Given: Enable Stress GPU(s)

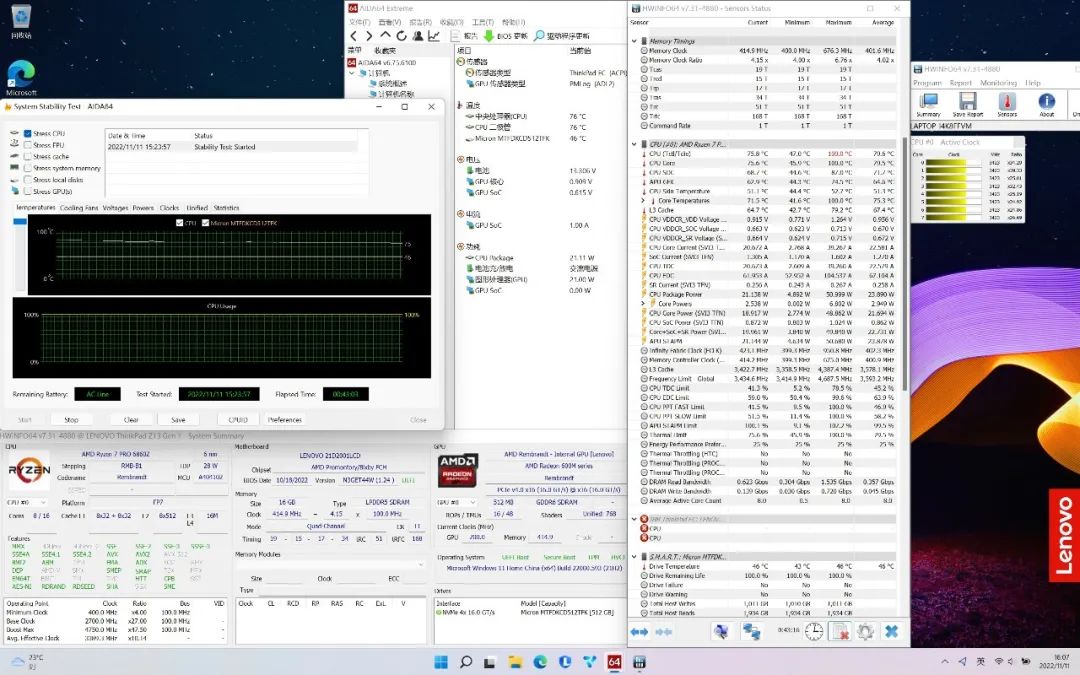Looking at the screenshot, I should (28, 191).
